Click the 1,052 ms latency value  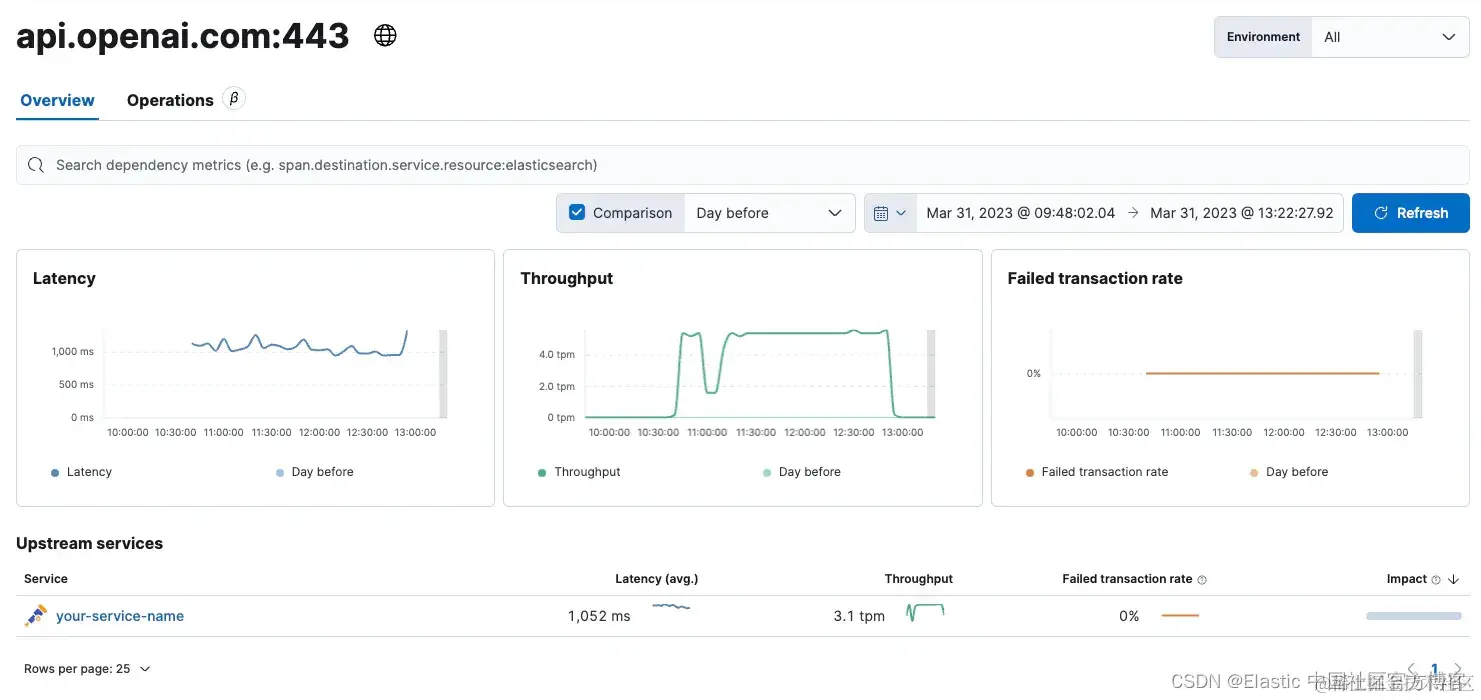pyautogui.click(x=599, y=616)
